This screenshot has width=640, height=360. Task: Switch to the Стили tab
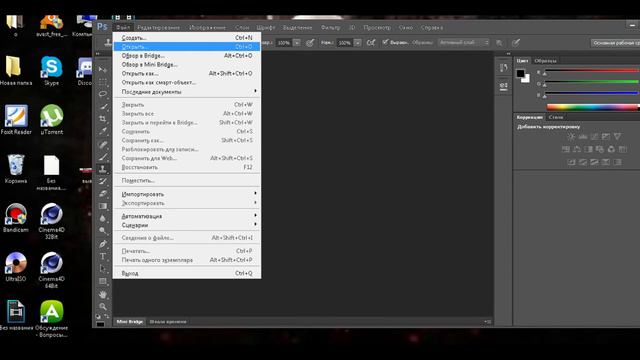556,117
